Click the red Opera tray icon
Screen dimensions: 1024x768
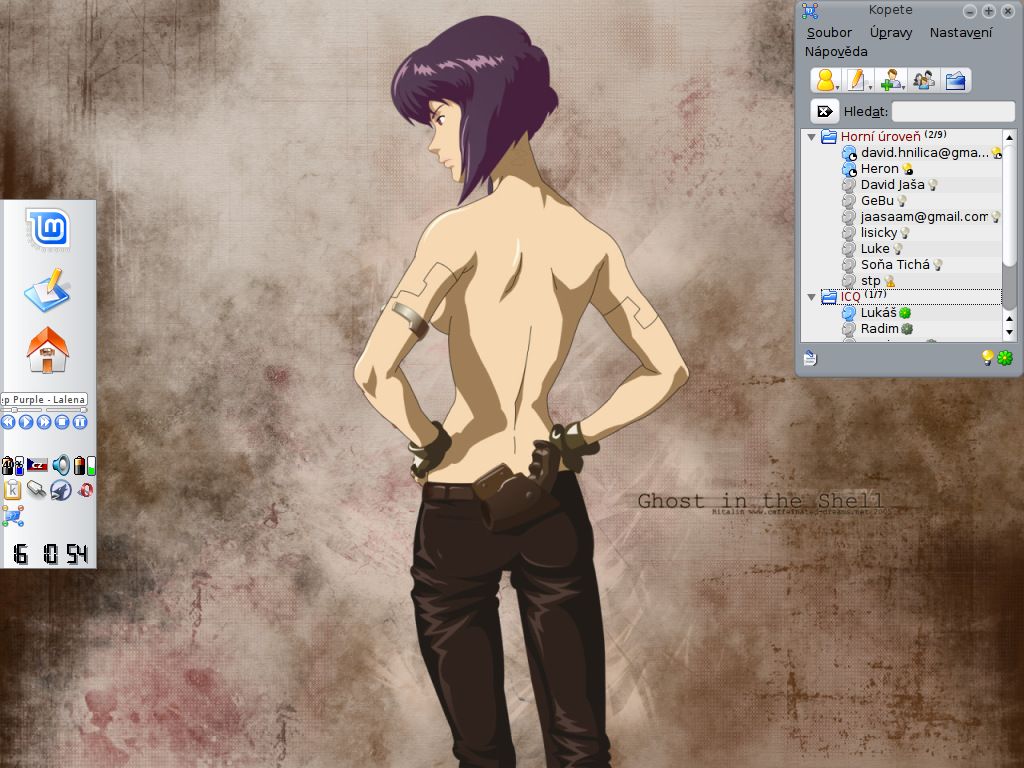[x=86, y=490]
